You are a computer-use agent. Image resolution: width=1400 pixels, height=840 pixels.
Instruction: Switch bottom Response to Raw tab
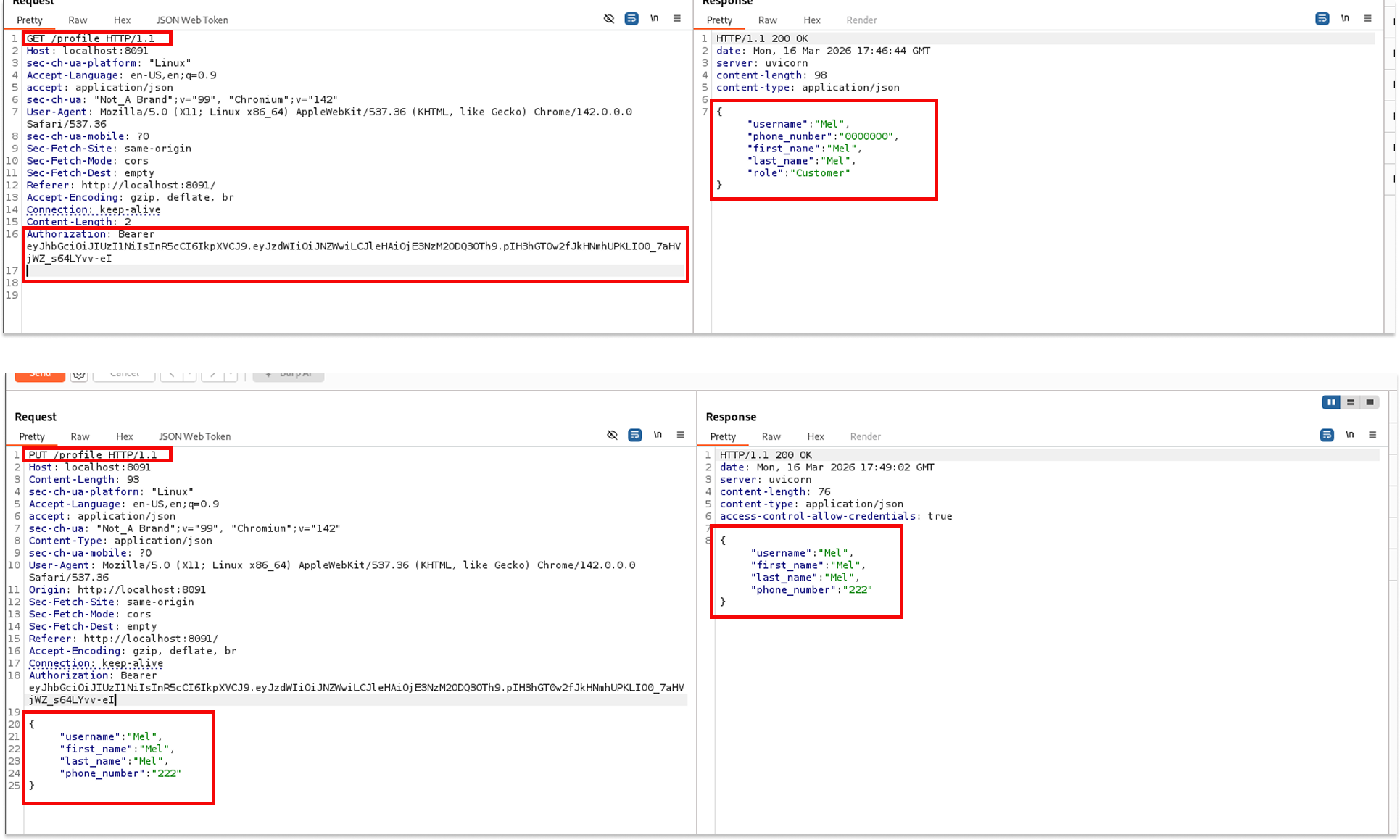point(771,436)
